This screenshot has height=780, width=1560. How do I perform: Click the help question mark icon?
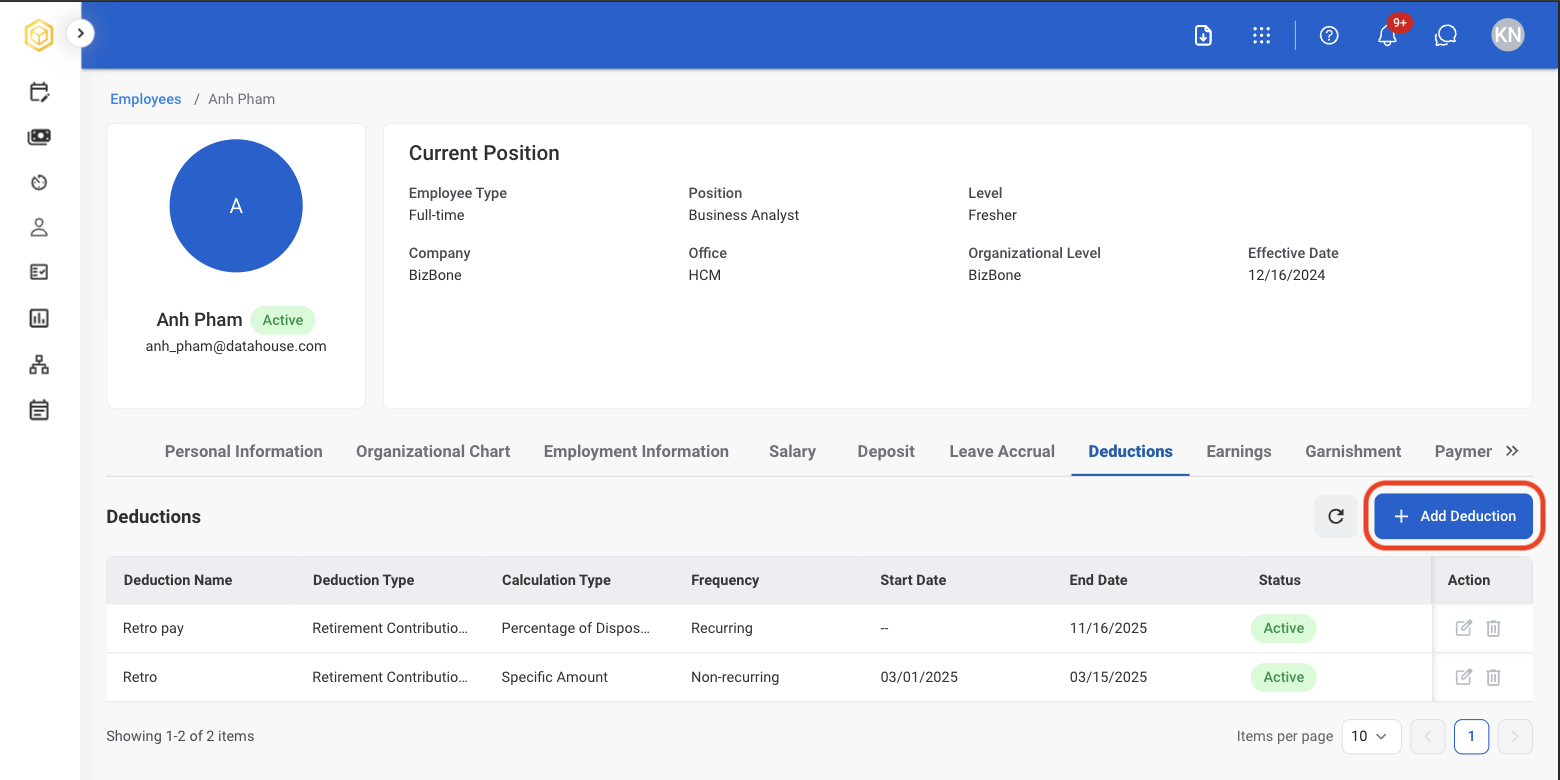point(1329,35)
